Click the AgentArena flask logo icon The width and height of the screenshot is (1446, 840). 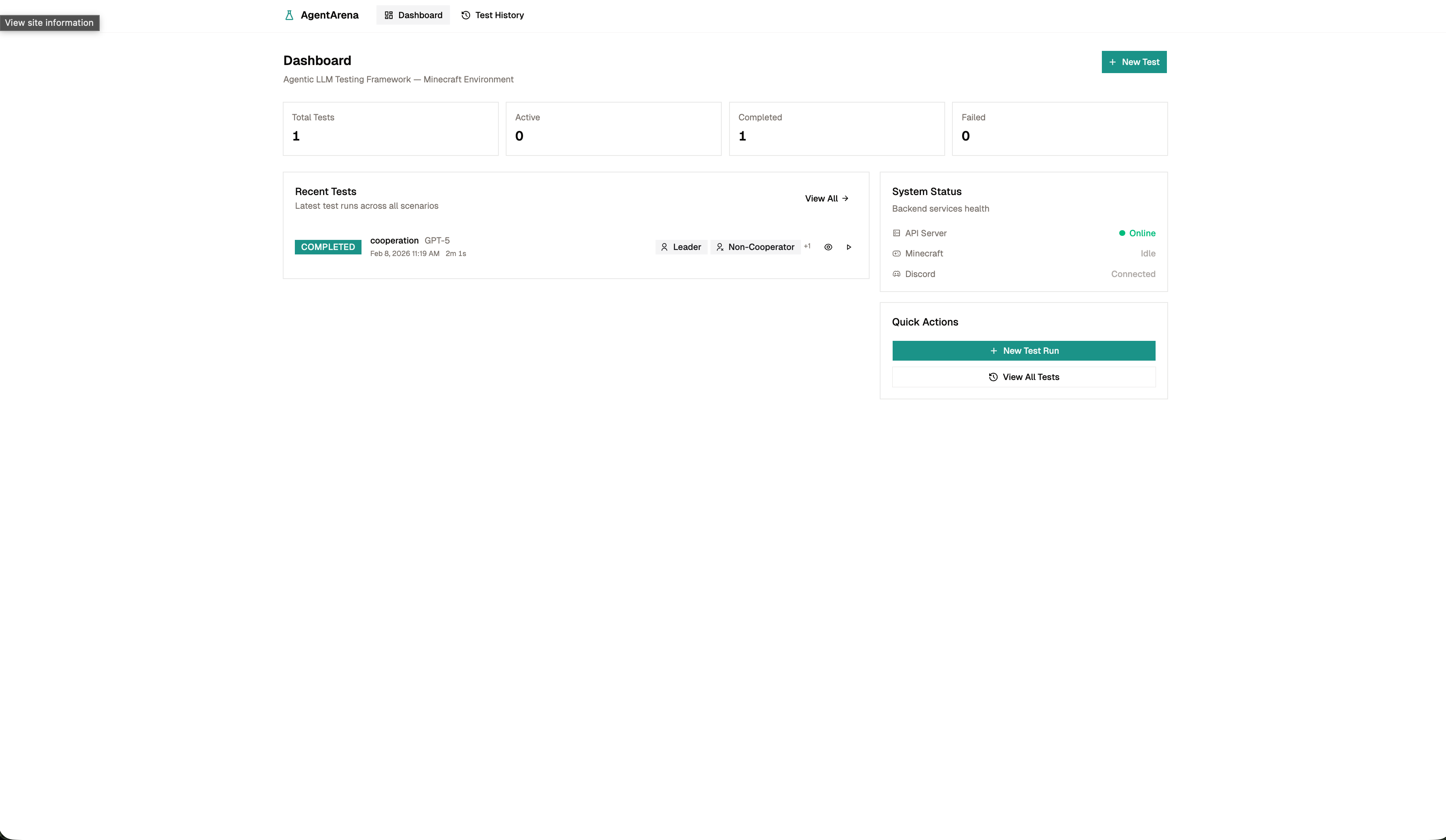pyautogui.click(x=289, y=15)
